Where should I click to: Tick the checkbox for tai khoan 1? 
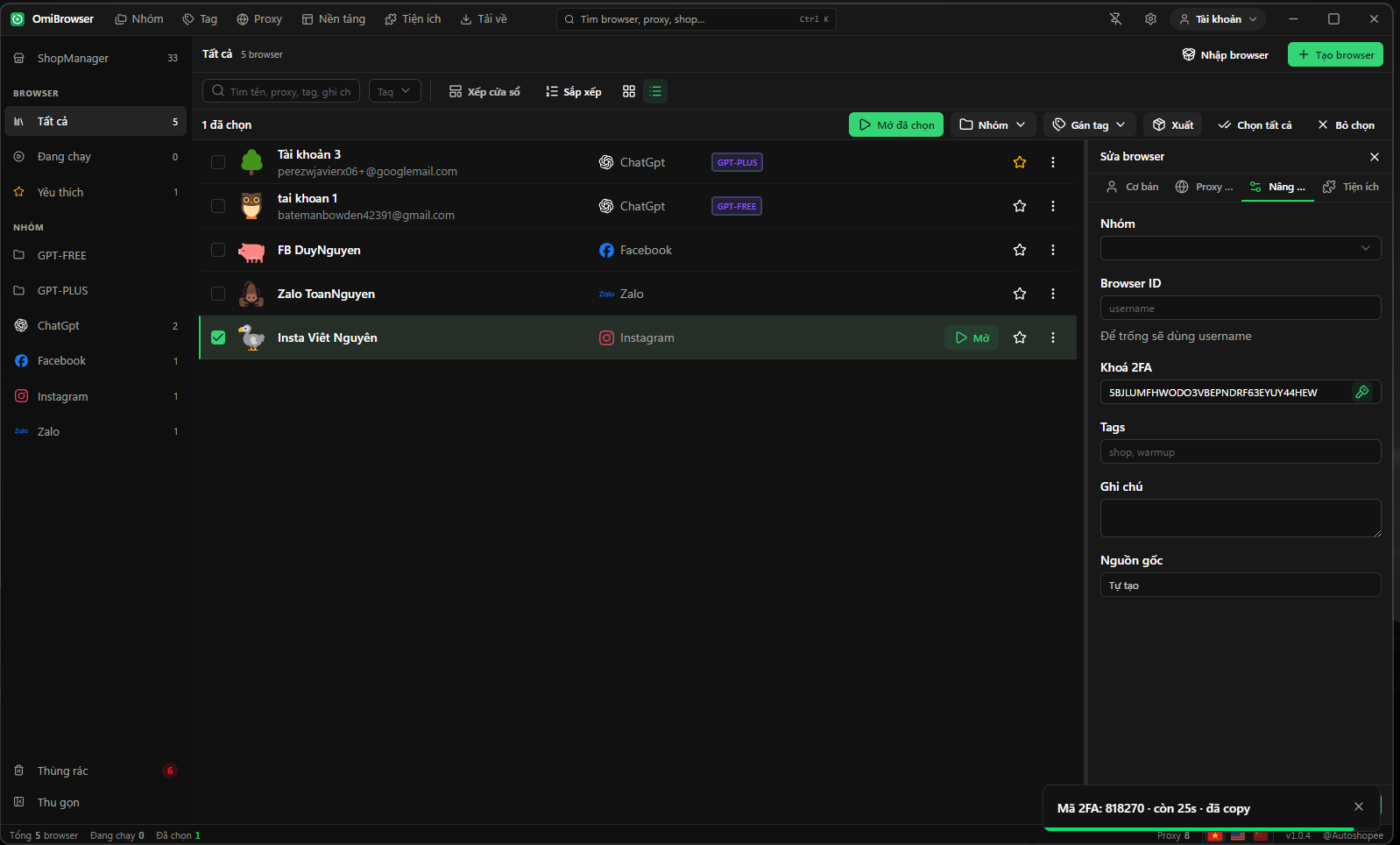click(218, 206)
